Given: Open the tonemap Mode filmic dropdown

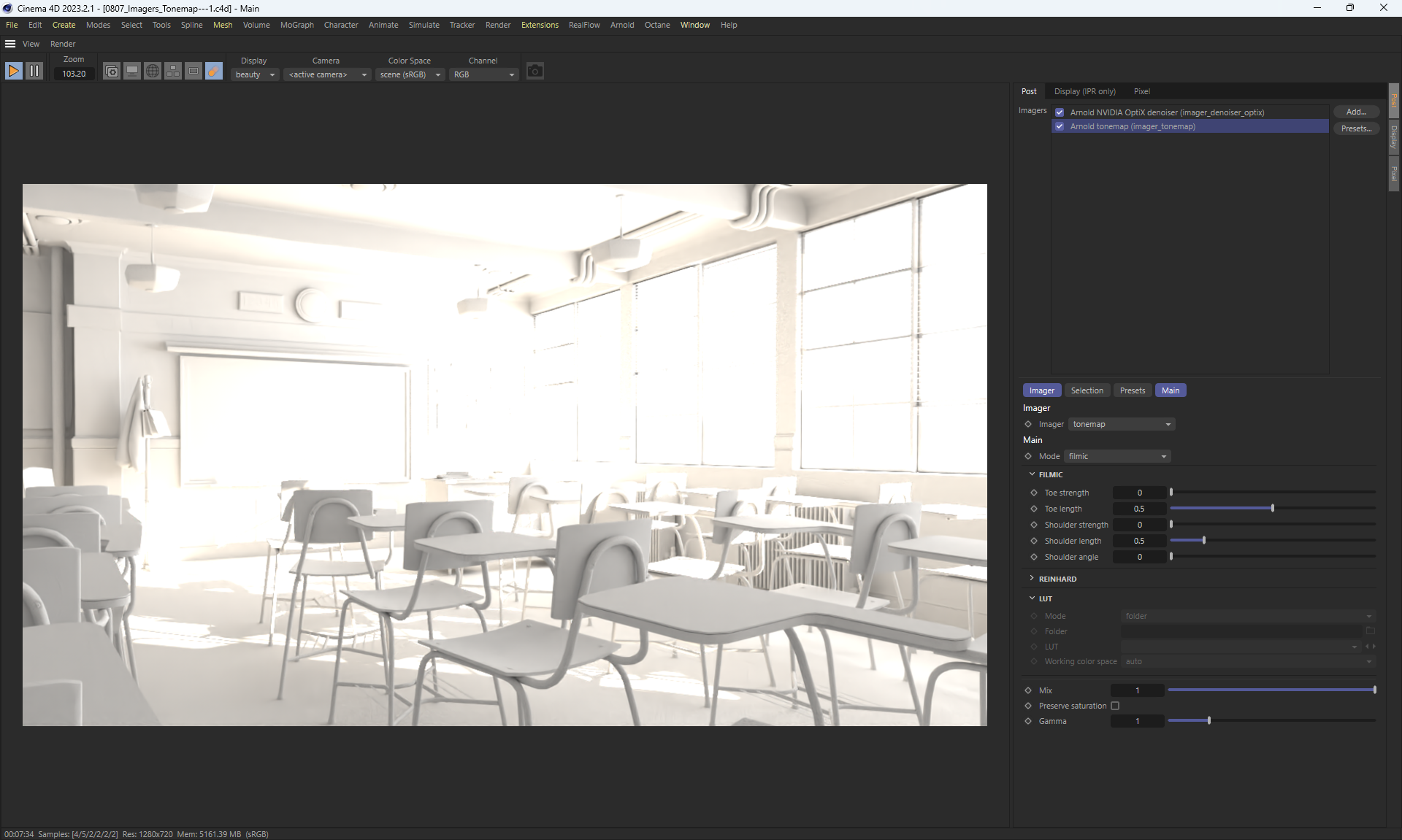Looking at the screenshot, I should (1117, 456).
